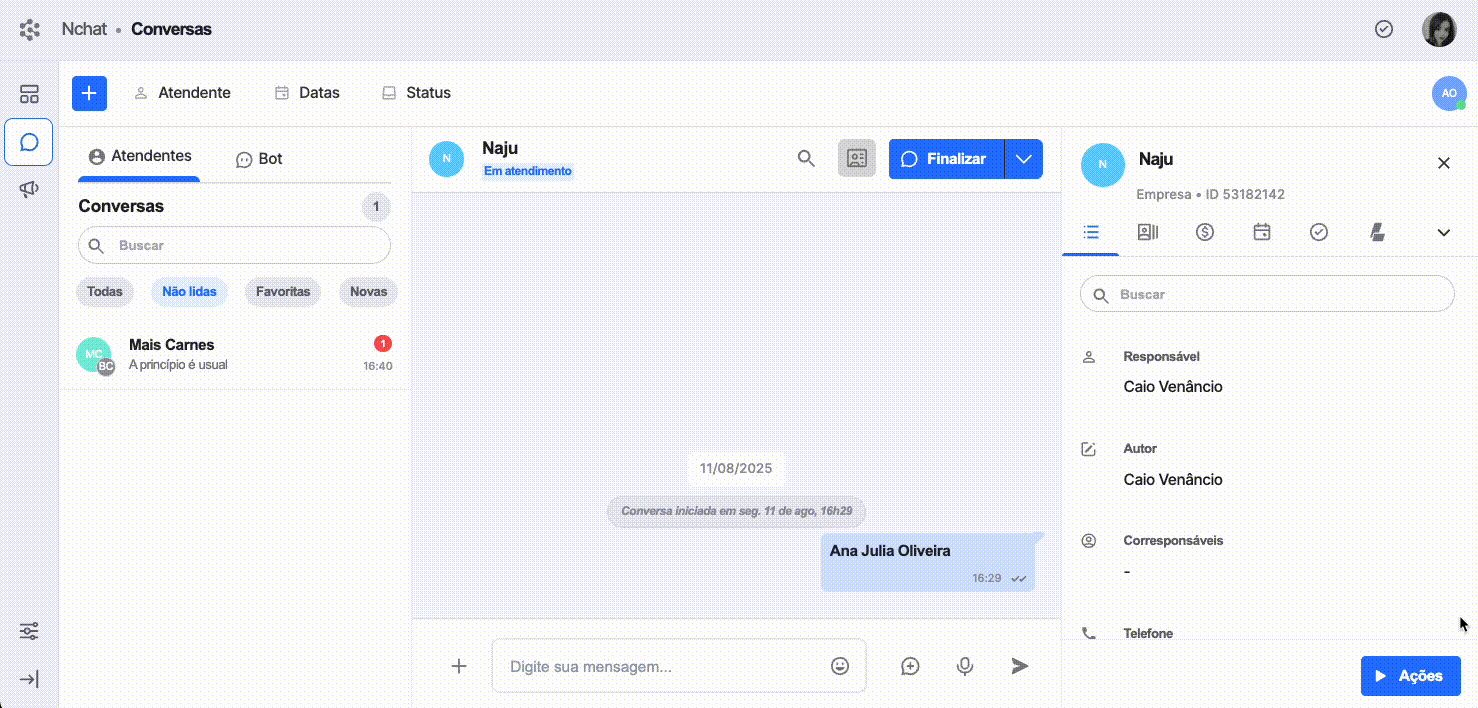This screenshot has width=1478, height=708.
Task: Select the Todas filter chip
Action: click(x=105, y=292)
